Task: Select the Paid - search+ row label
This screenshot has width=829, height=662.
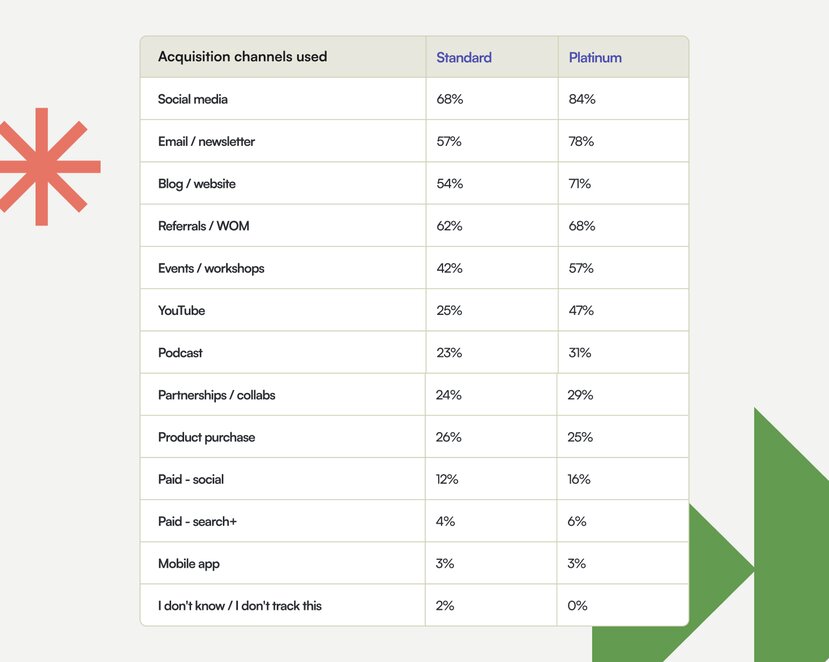Action: (197, 521)
